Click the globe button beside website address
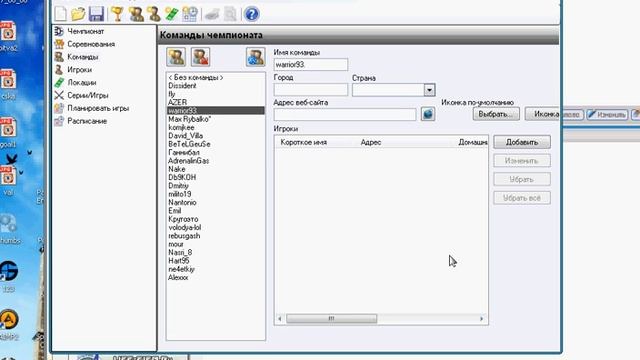 click(428, 114)
